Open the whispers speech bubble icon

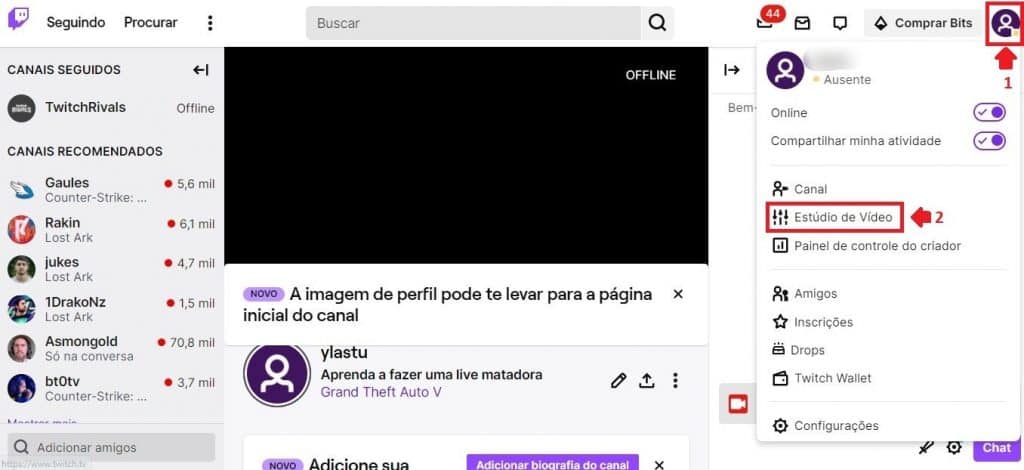click(x=840, y=24)
